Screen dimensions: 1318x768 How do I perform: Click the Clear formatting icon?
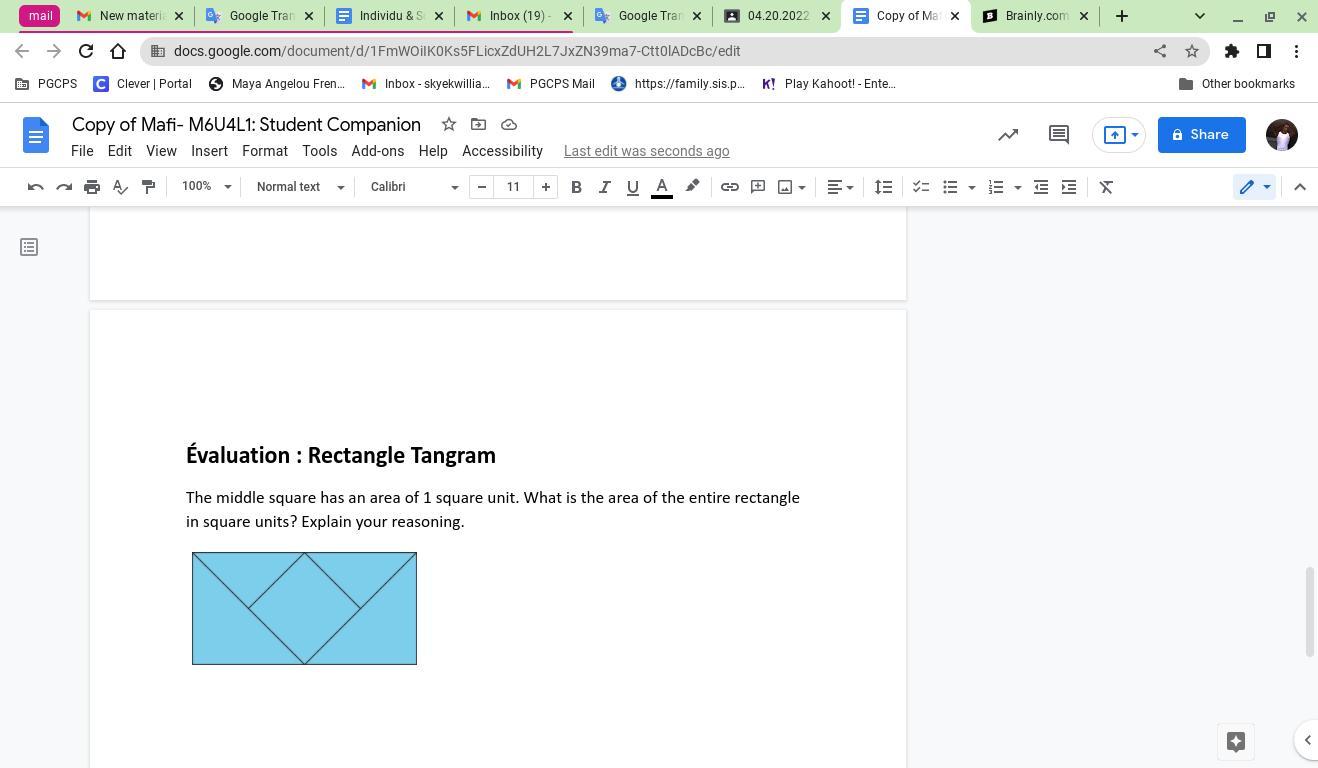(x=1106, y=187)
